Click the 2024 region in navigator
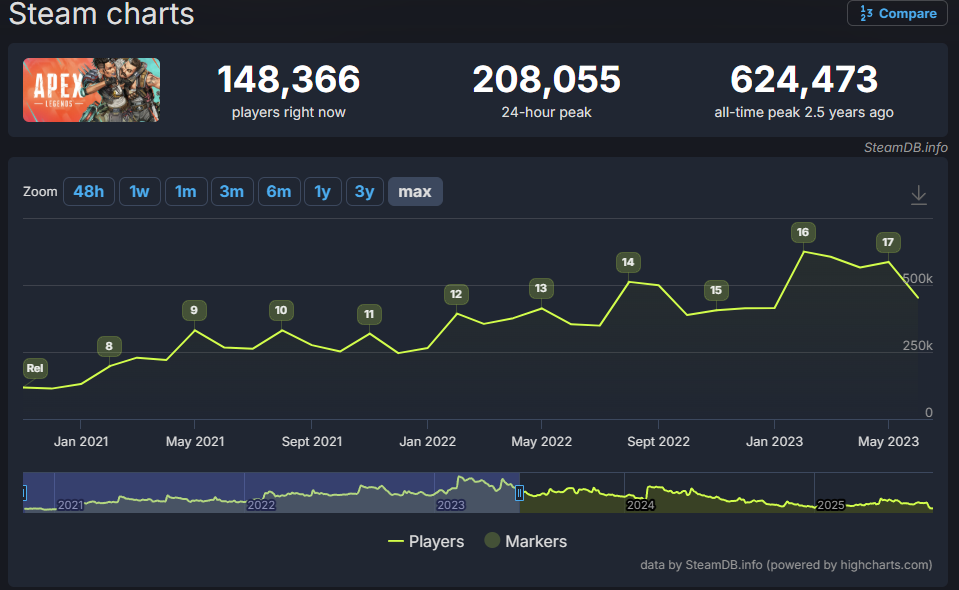The image size is (959, 590). tap(640, 505)
